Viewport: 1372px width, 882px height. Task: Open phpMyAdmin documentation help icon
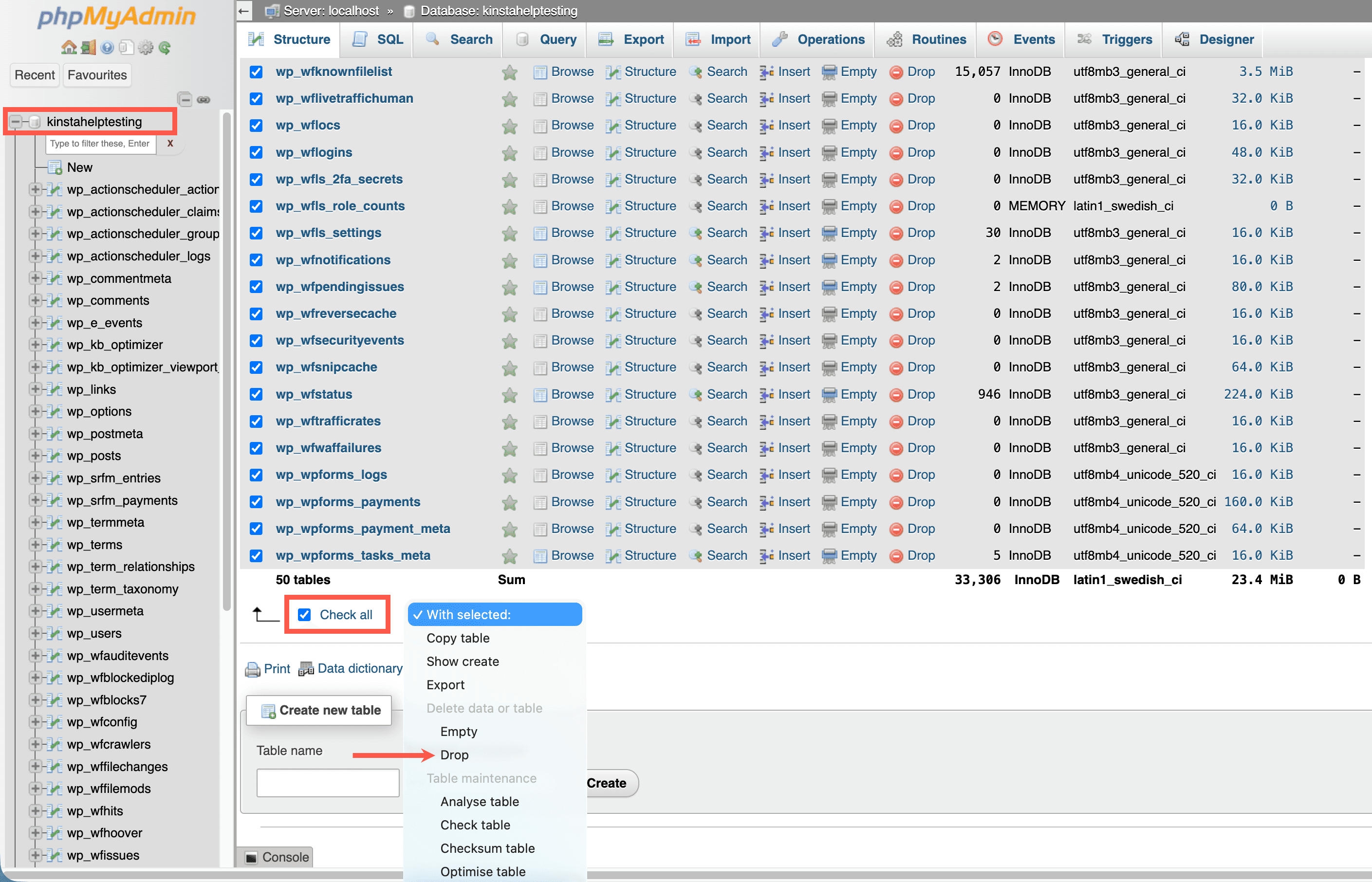107,48
